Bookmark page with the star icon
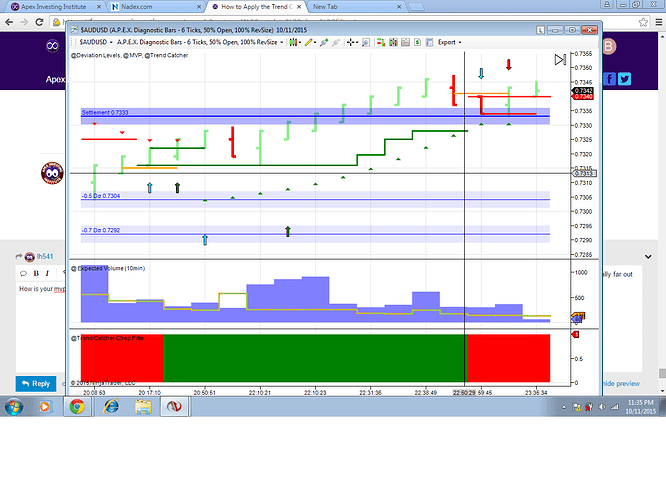This screenshot has width=666, height=500. [x=643, y=22]
